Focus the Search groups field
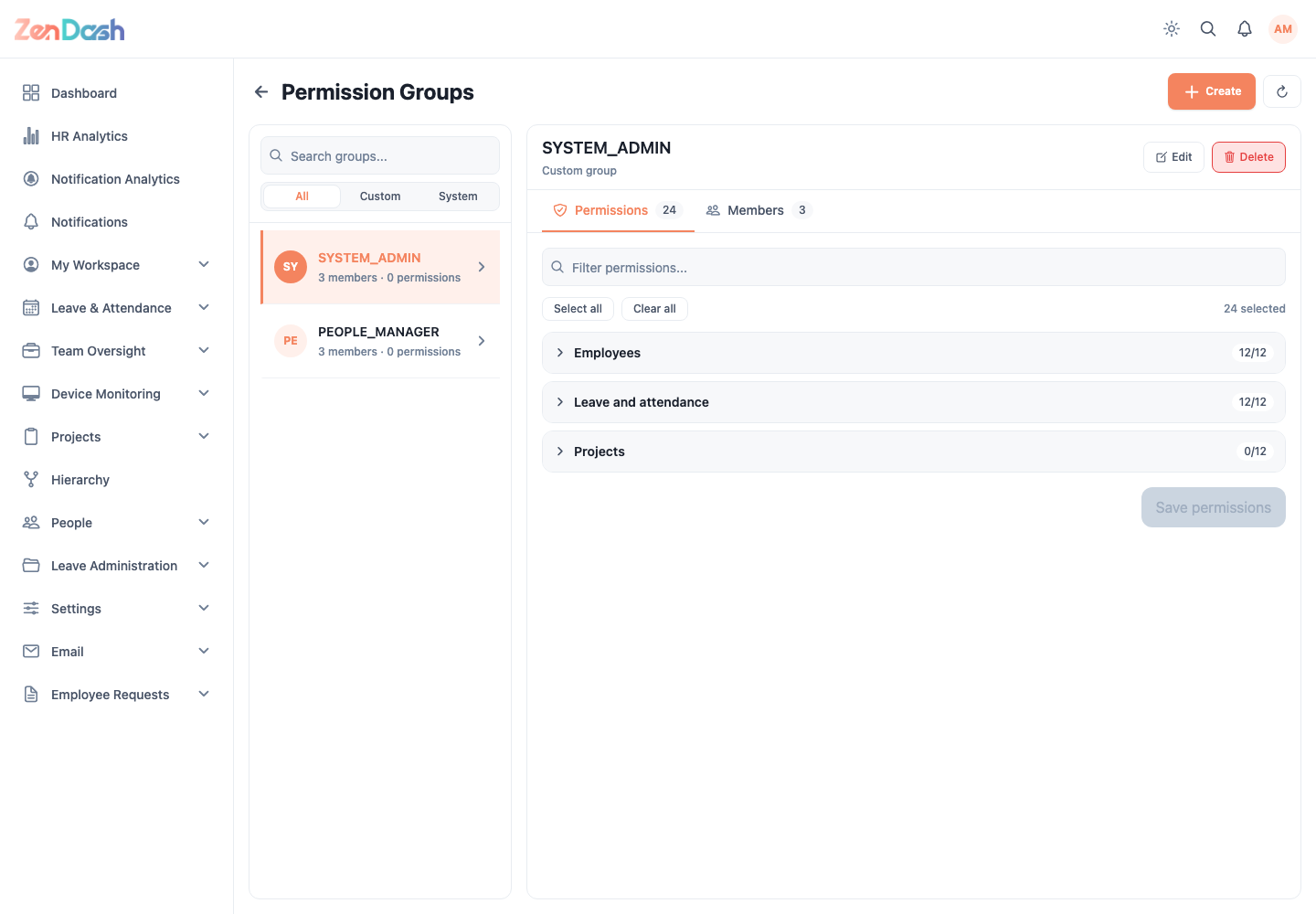 coord(380,155)
